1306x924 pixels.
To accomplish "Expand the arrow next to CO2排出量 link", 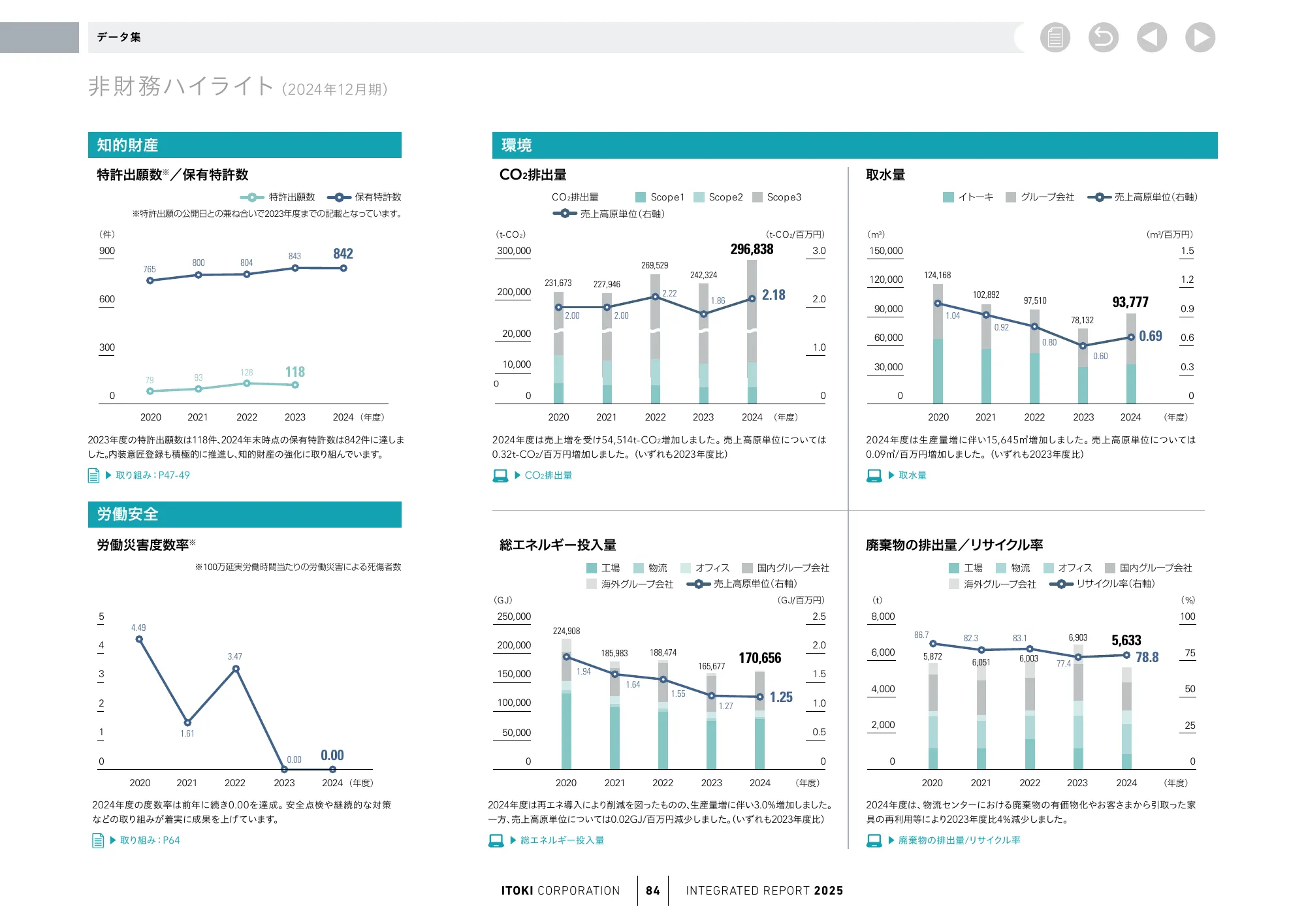I will (x=517, y=475).
